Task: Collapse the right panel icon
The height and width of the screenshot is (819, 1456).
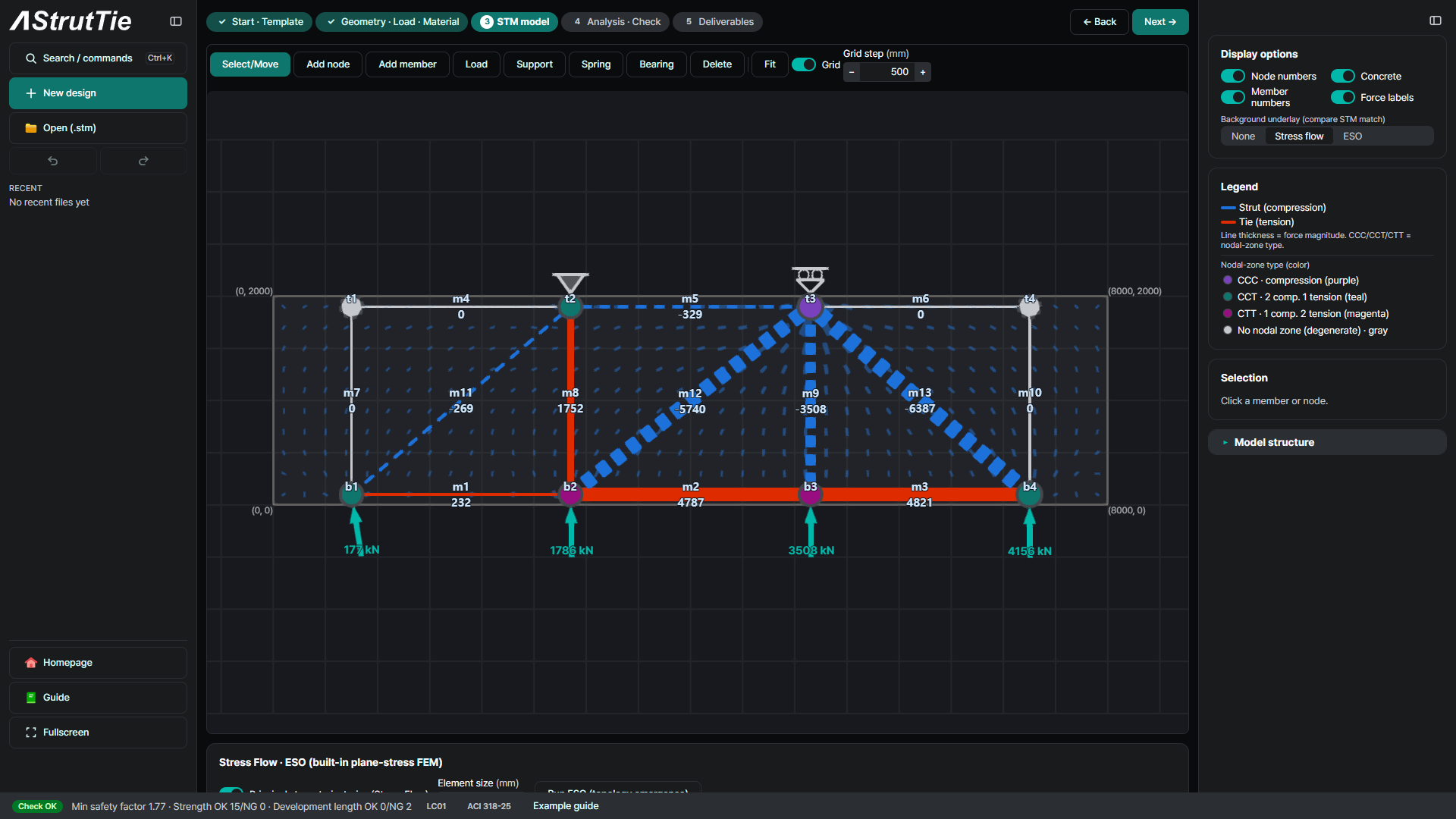Action: [x=1436, y=20]
